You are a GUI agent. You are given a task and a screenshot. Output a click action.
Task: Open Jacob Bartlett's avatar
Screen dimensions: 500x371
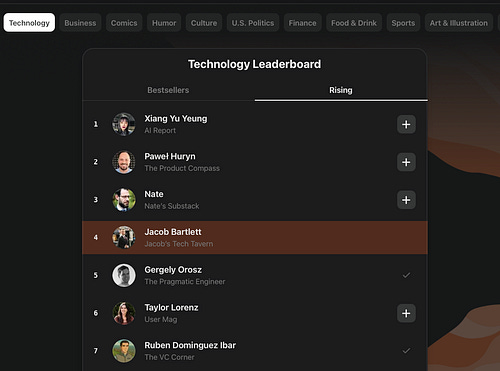(124, 237)
